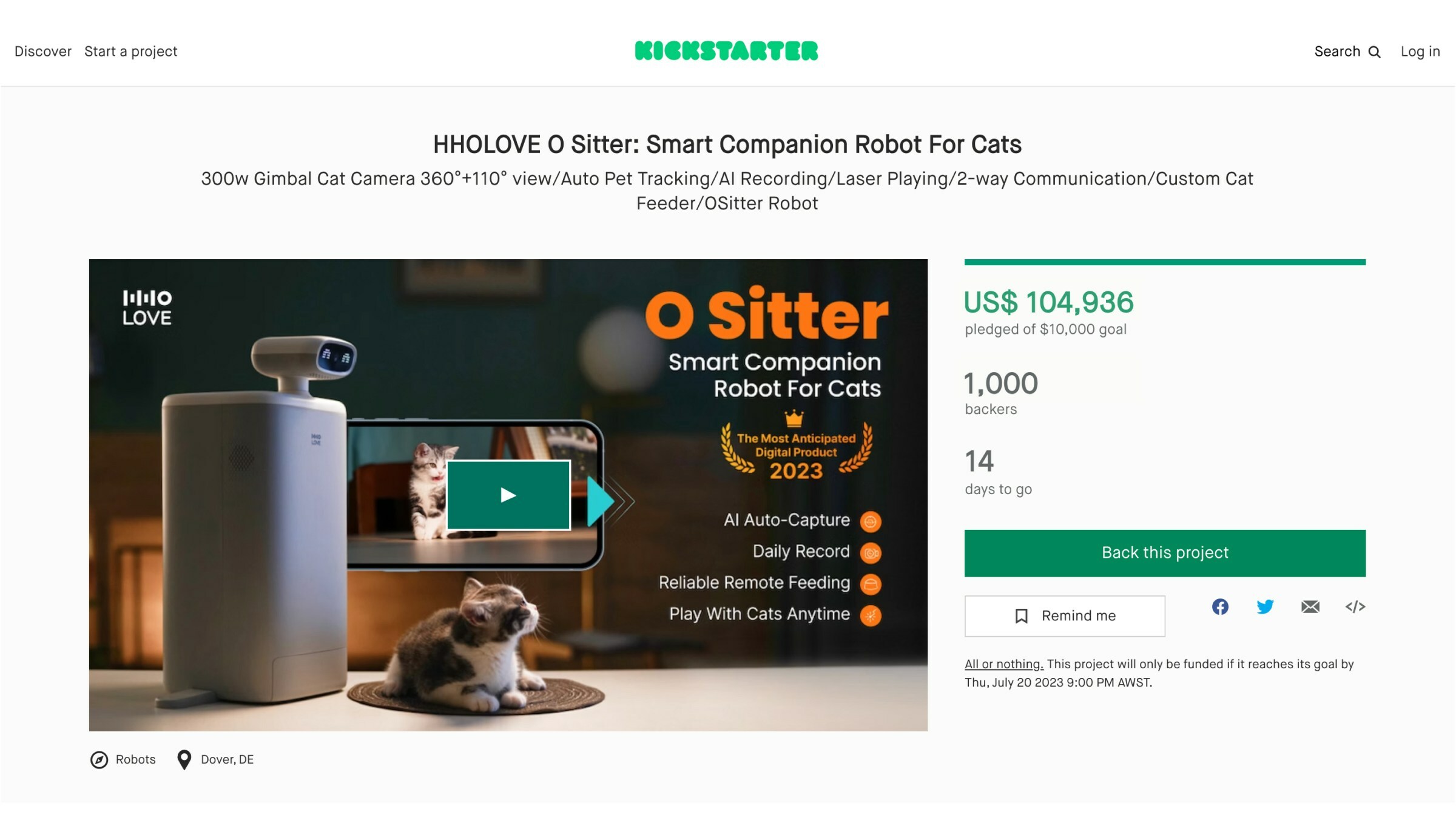Click the bookmark icon in Remind me
This screenshot has height=820, width=1456.
[1022, 616]
